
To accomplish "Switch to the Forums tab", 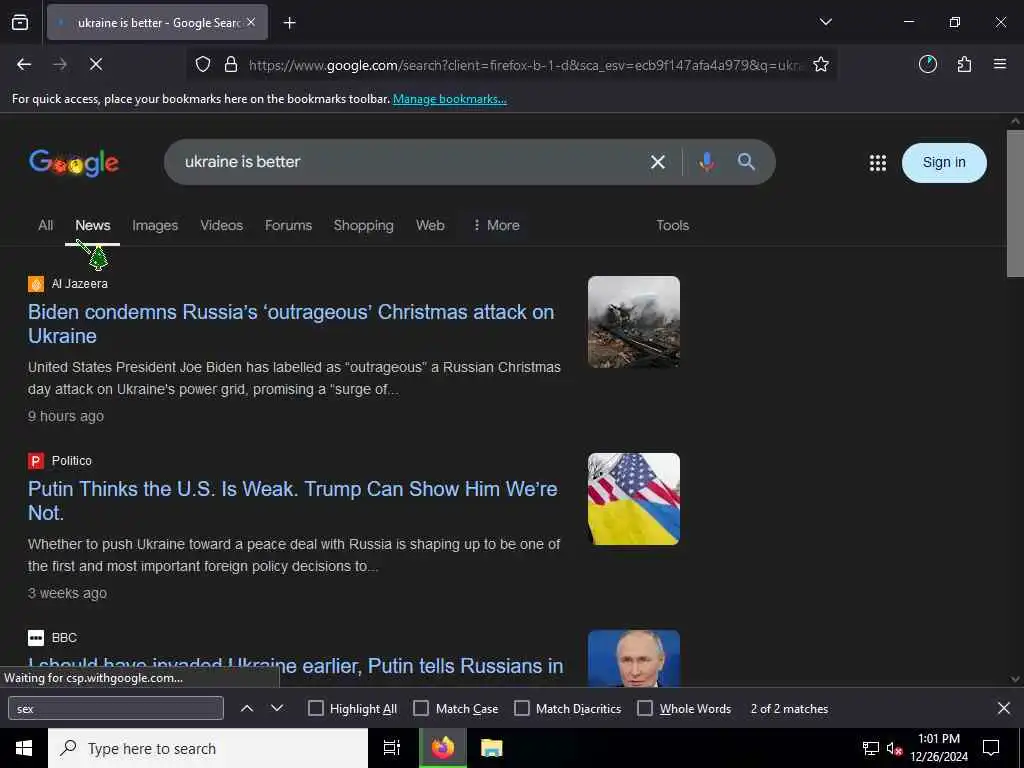I will (x=288, y=225).
